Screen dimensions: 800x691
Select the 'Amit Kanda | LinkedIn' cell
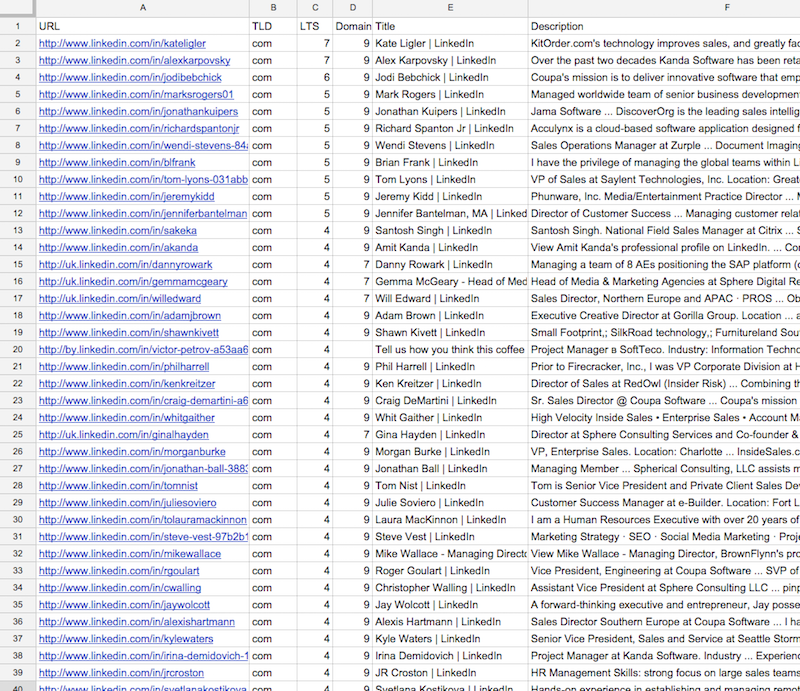click(x=451, y=248)
